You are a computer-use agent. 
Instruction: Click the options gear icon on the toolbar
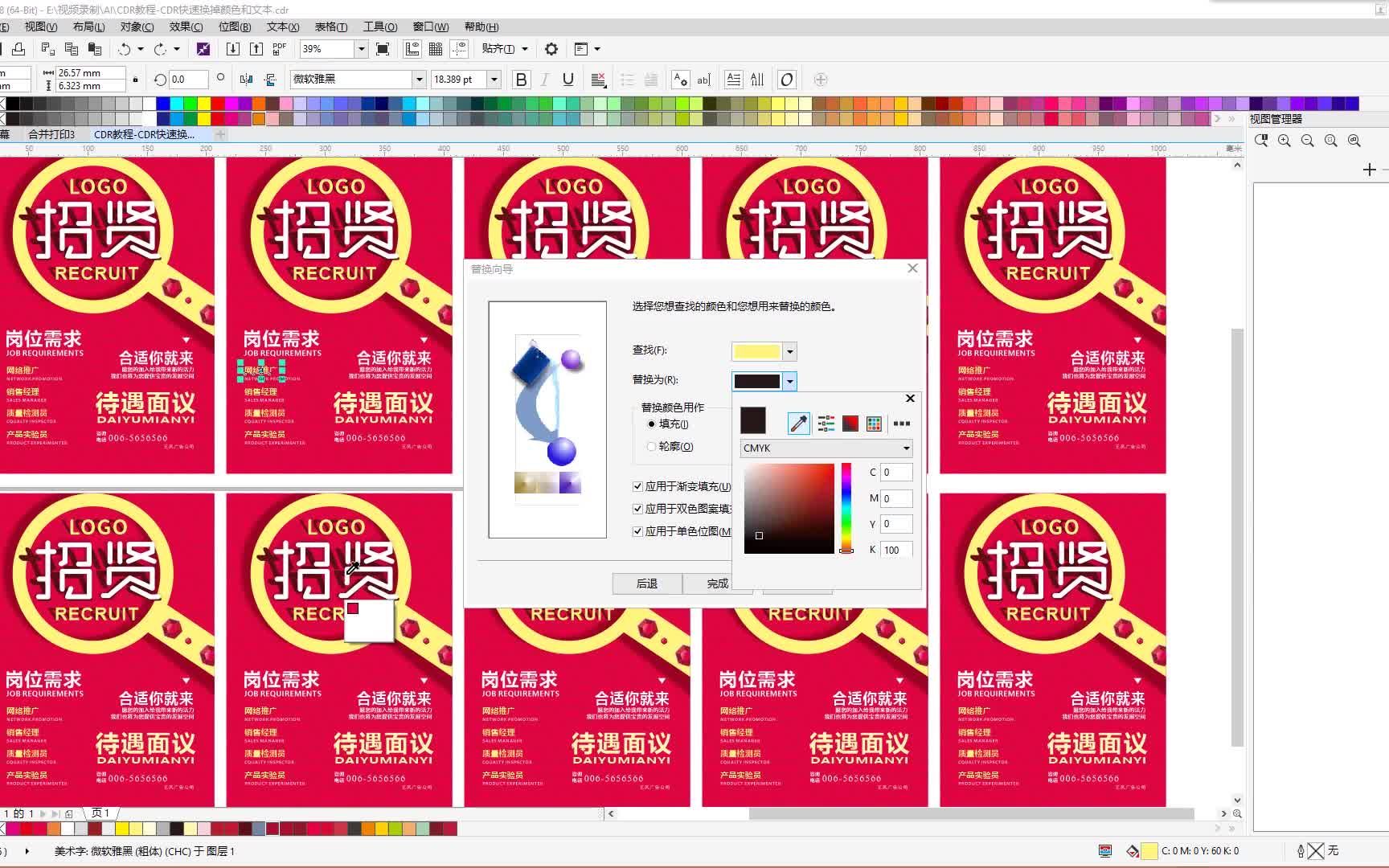click(551, 49)
